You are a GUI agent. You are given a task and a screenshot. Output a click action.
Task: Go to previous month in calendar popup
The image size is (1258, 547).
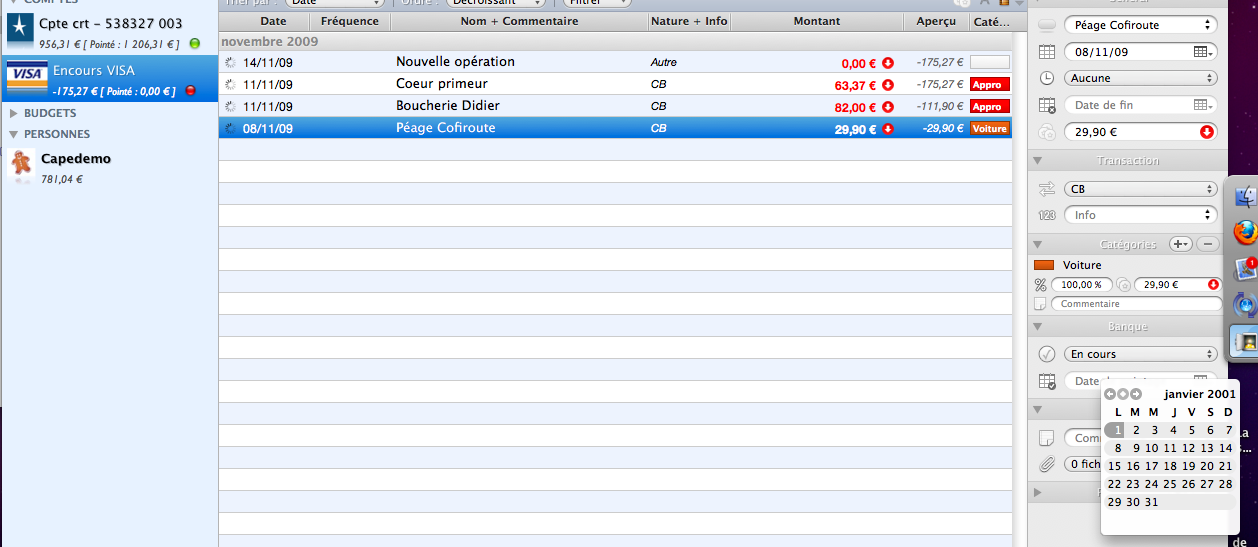(1110, 394)
